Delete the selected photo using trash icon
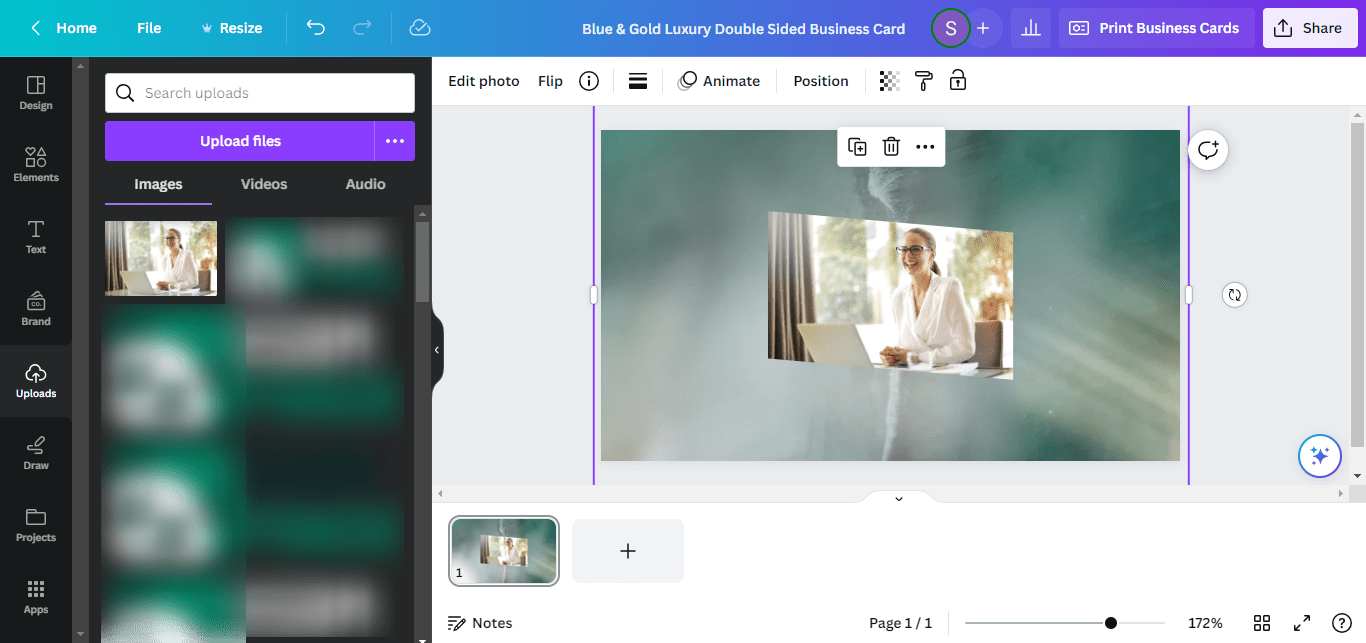 tap(891, 146)
